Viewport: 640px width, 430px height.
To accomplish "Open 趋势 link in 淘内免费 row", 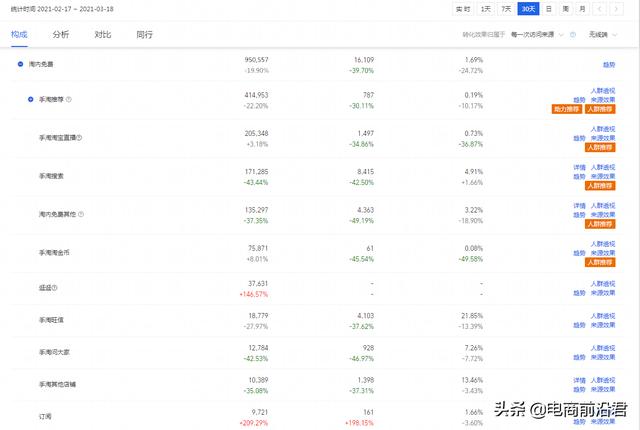I will point(609,64).
